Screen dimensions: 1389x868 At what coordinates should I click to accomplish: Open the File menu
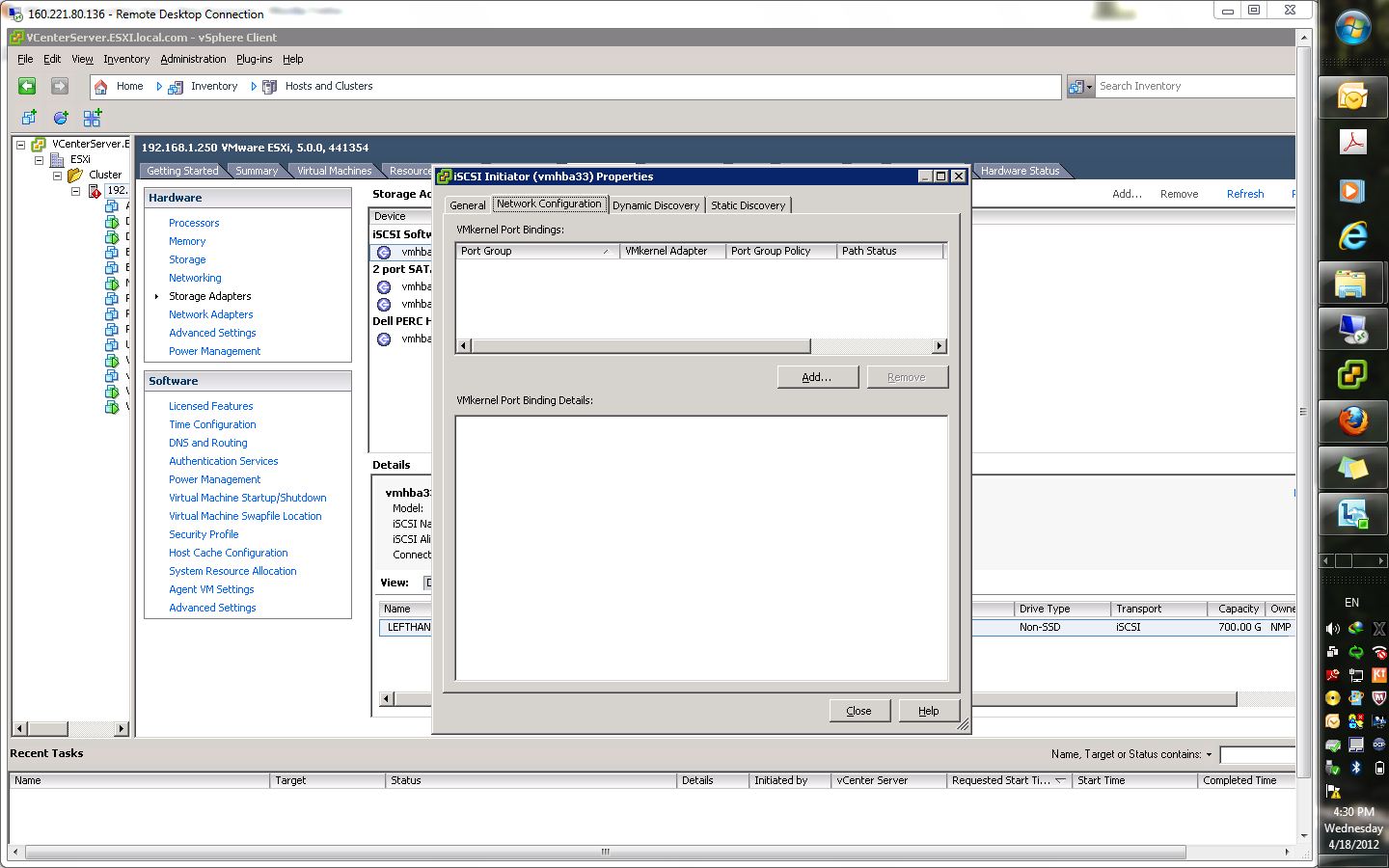pyautogui.click(x=25, y=59)
